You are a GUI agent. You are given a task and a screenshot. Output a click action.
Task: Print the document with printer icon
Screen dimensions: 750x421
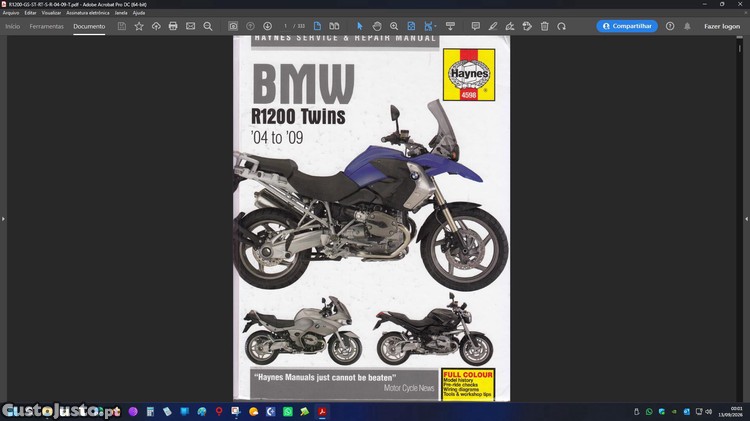(x=173, y=26)
